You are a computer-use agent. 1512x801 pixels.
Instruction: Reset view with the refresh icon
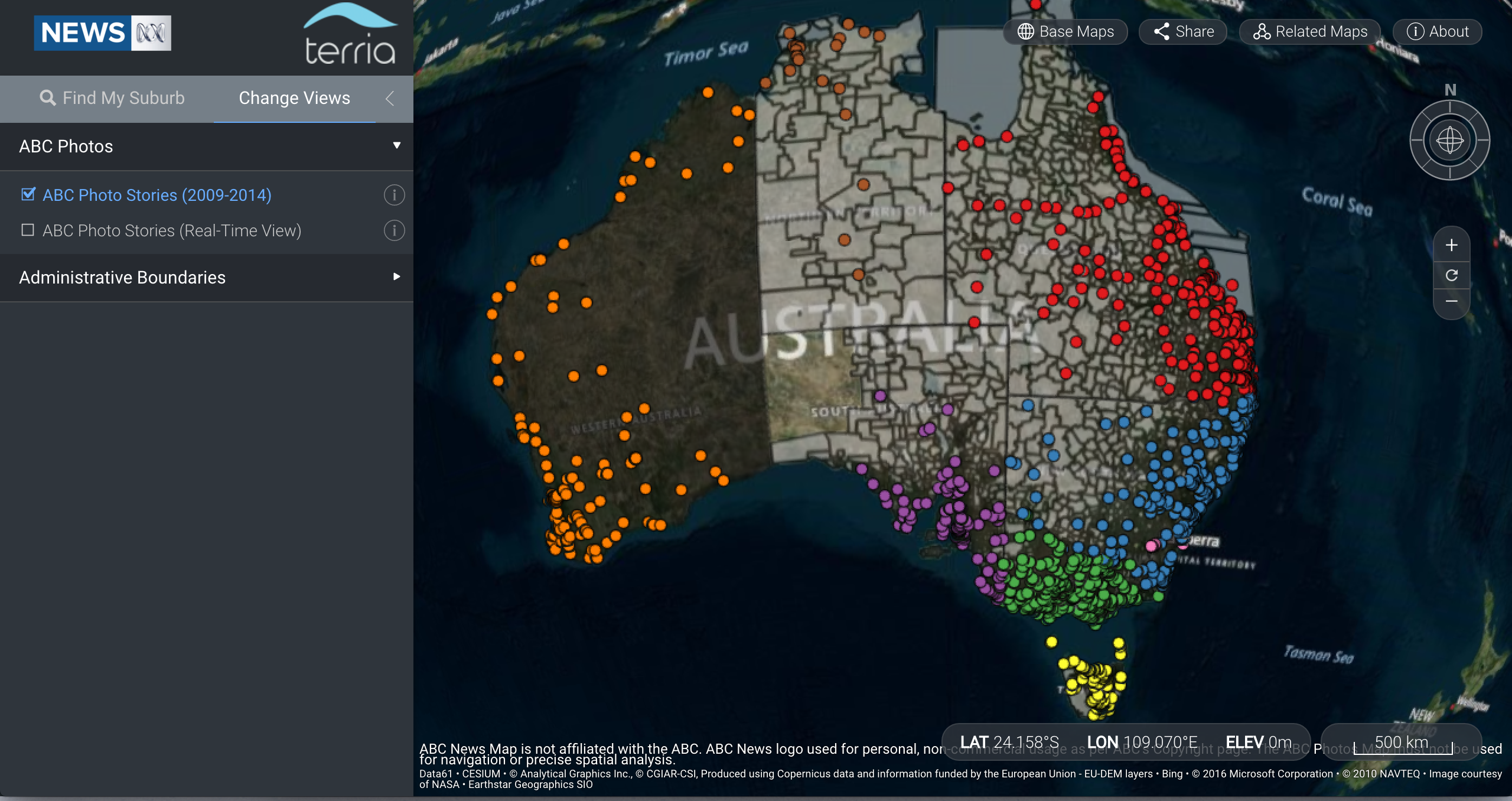pos(1452,275)
